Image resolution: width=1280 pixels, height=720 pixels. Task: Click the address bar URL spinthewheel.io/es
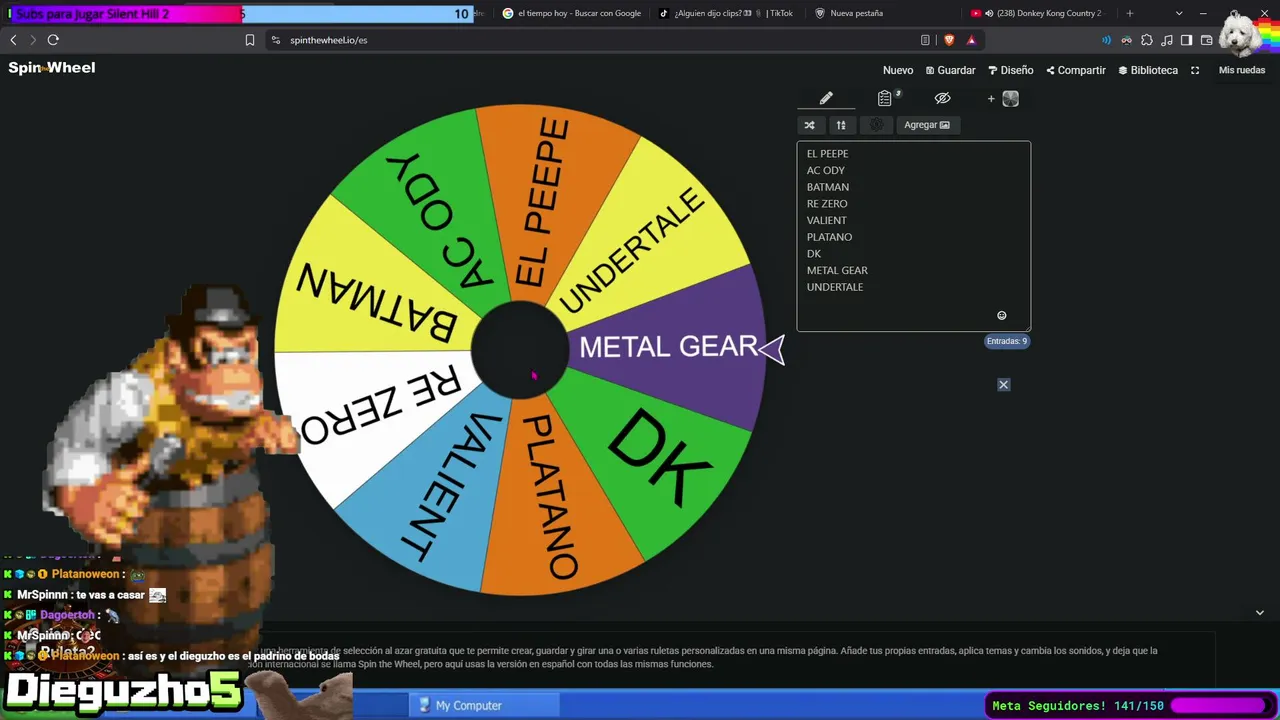click(329, 40)
